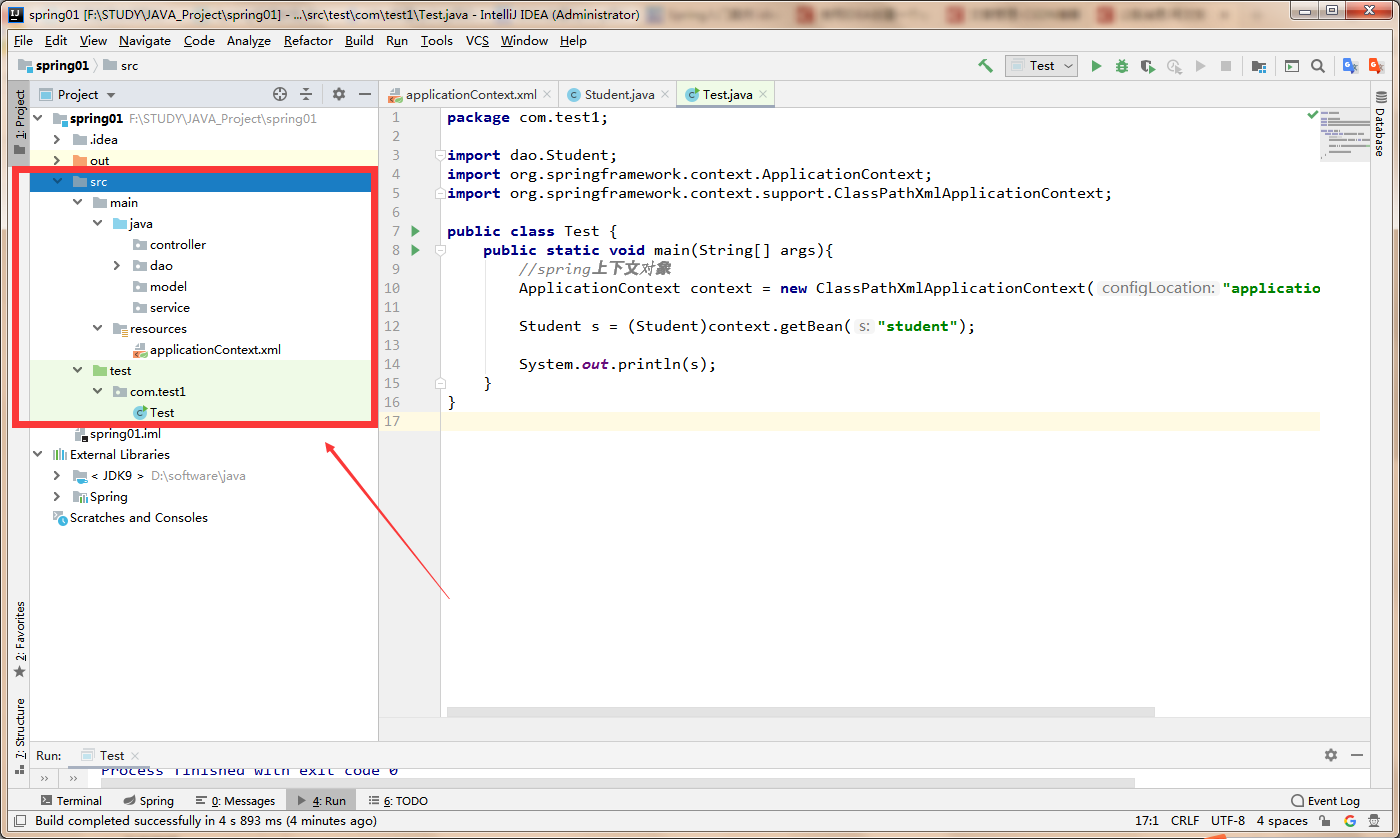Image resolution: width=1400 pixels, height=839 pixels.
Task: Start debugging with the green bug icon
Action: 1122,66
